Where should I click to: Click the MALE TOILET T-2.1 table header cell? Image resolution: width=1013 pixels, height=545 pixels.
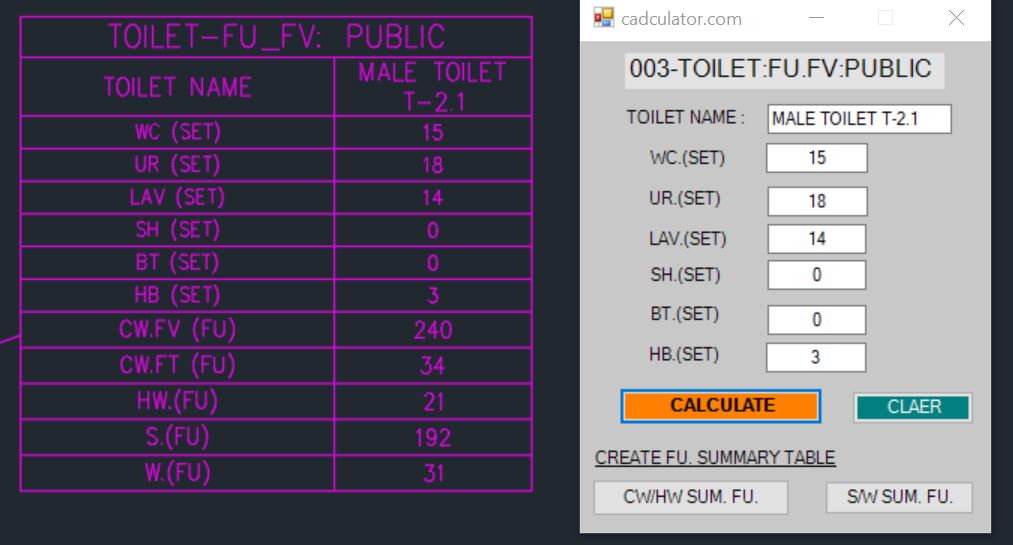click(x=432, y=87)
